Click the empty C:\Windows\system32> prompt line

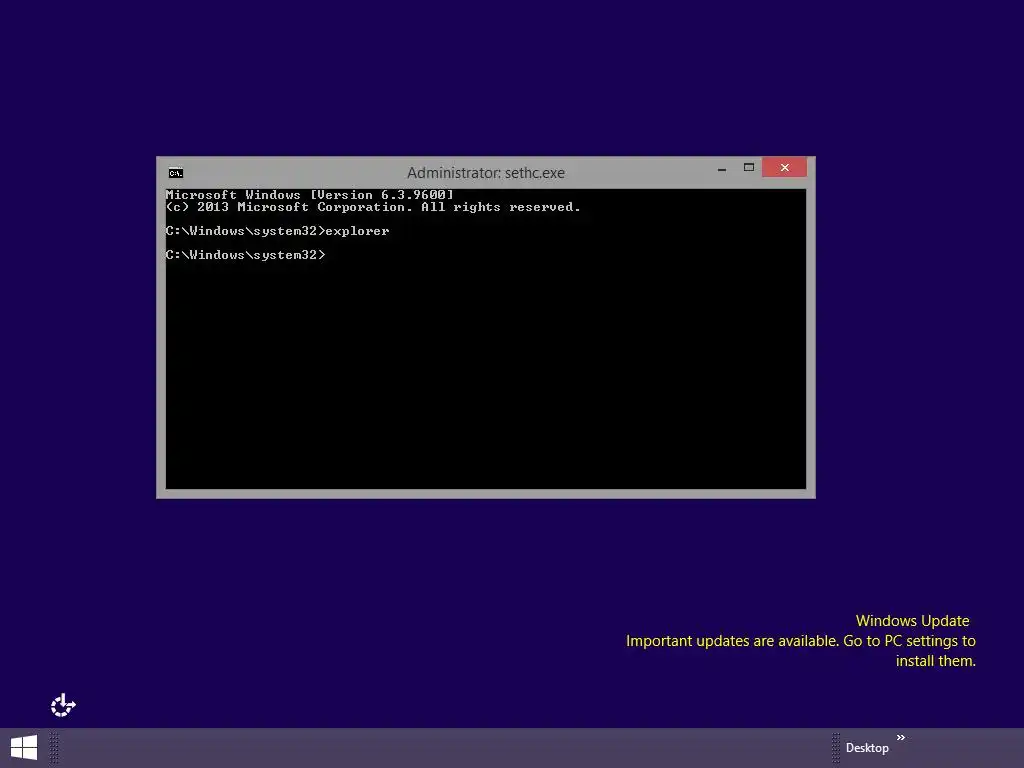pyautogui.click(x=246, y=255)
